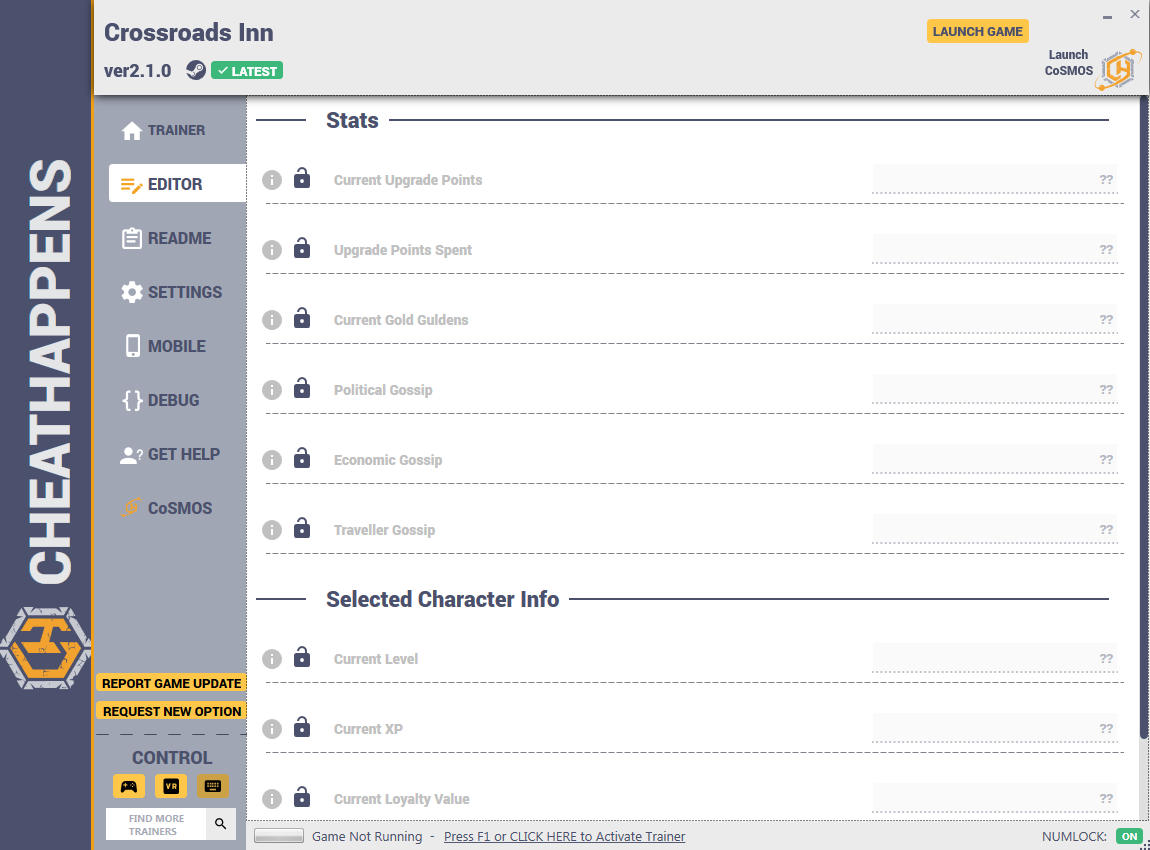Click the "Game Not Running" status text
This screenshot has width=1150, height=850.
(367, 837)
